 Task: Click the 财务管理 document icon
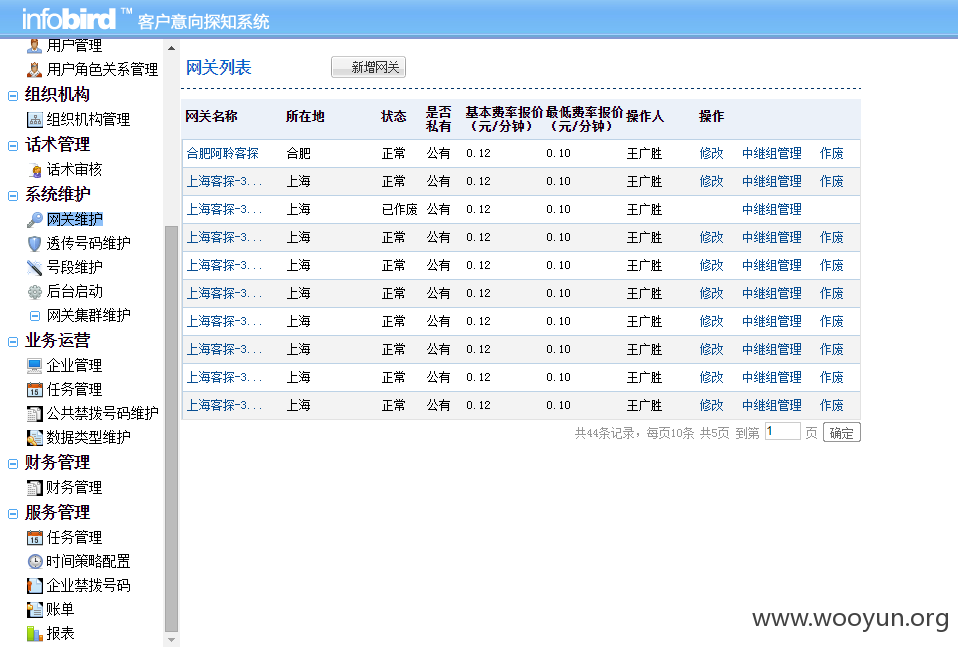pos(35,488)
